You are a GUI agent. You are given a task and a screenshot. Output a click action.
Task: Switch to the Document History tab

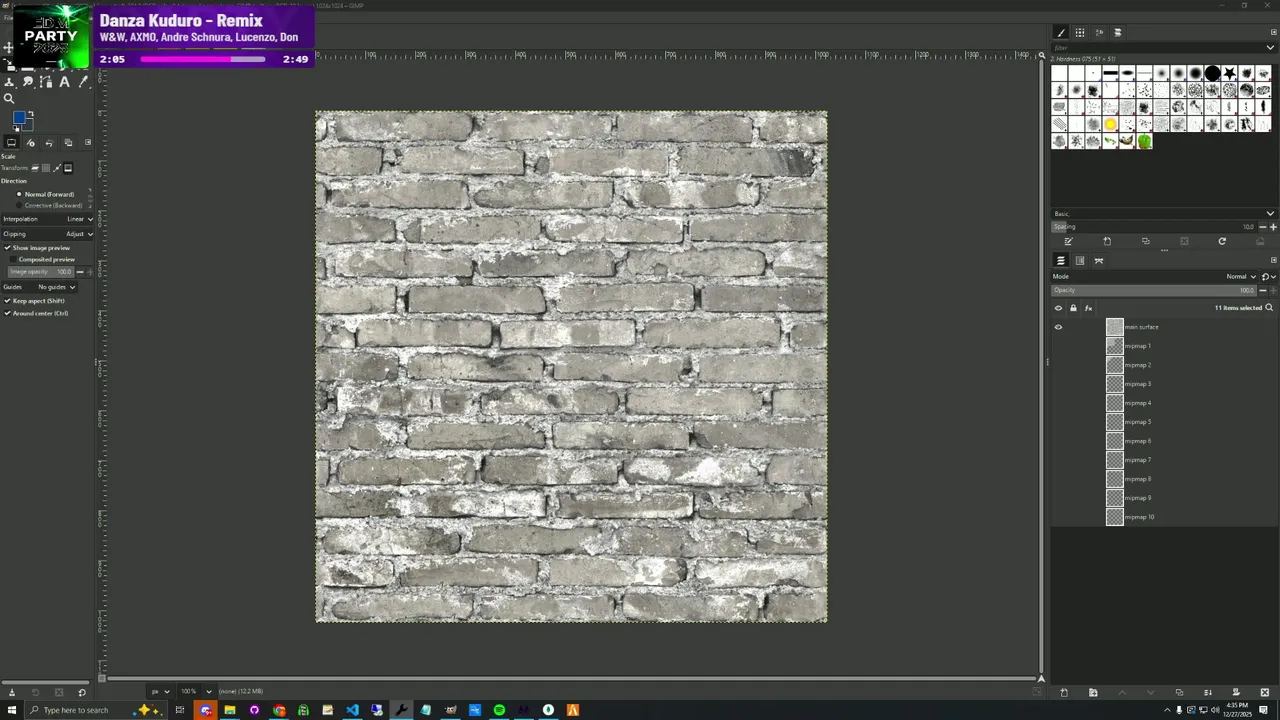(1118, 33)
